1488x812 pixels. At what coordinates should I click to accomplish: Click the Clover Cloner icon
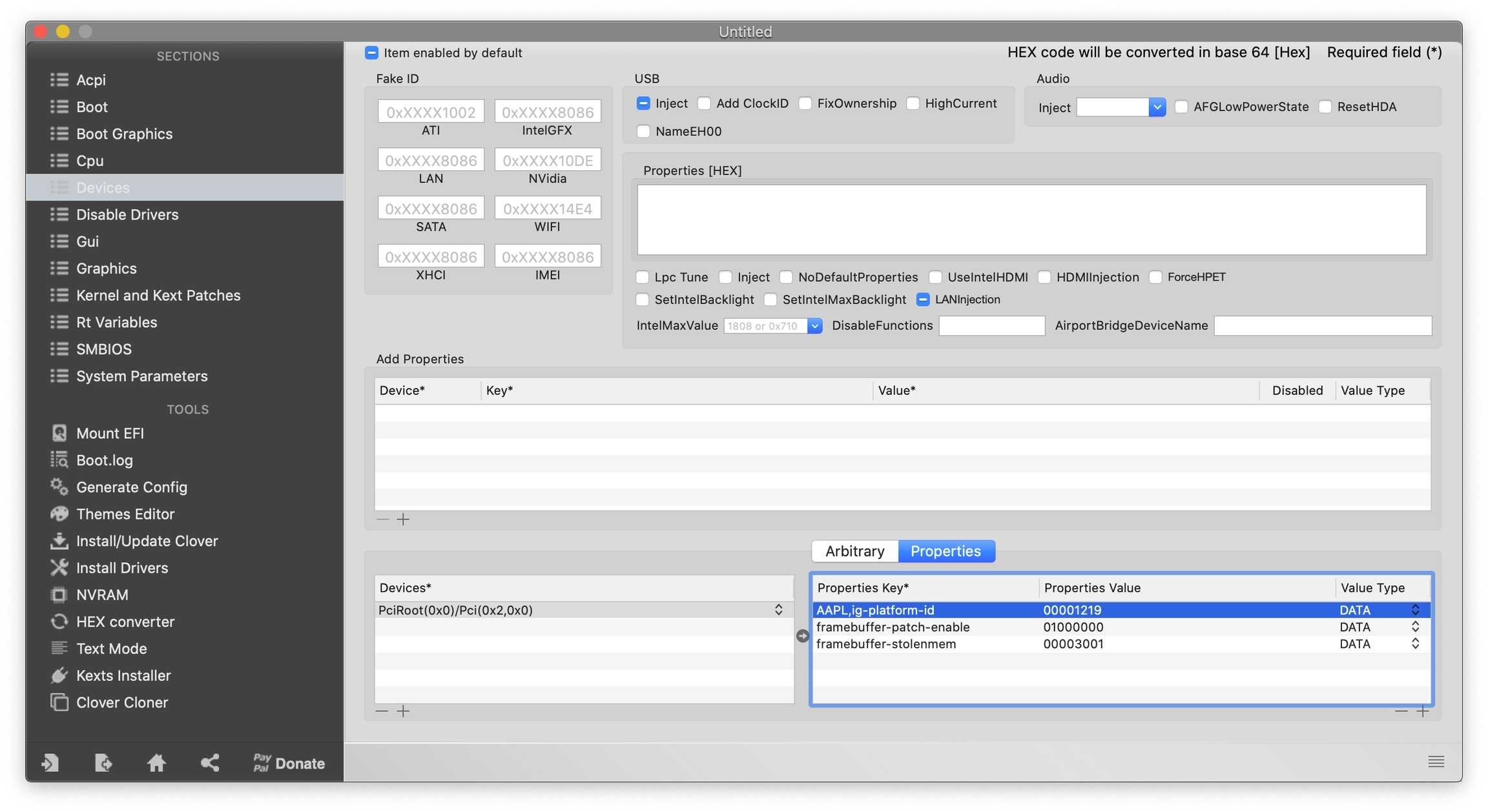[59, 702]
